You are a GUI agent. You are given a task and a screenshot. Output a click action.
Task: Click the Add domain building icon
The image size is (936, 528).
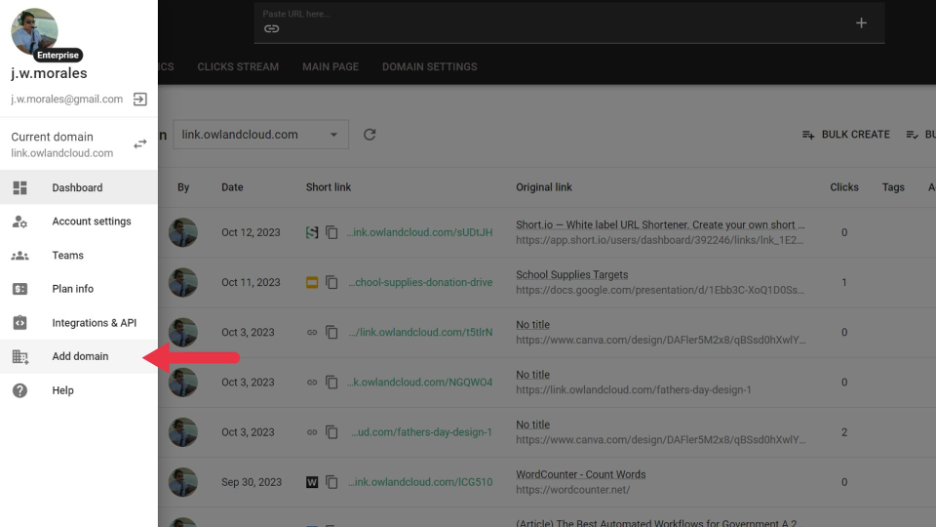tap(20, 357)
